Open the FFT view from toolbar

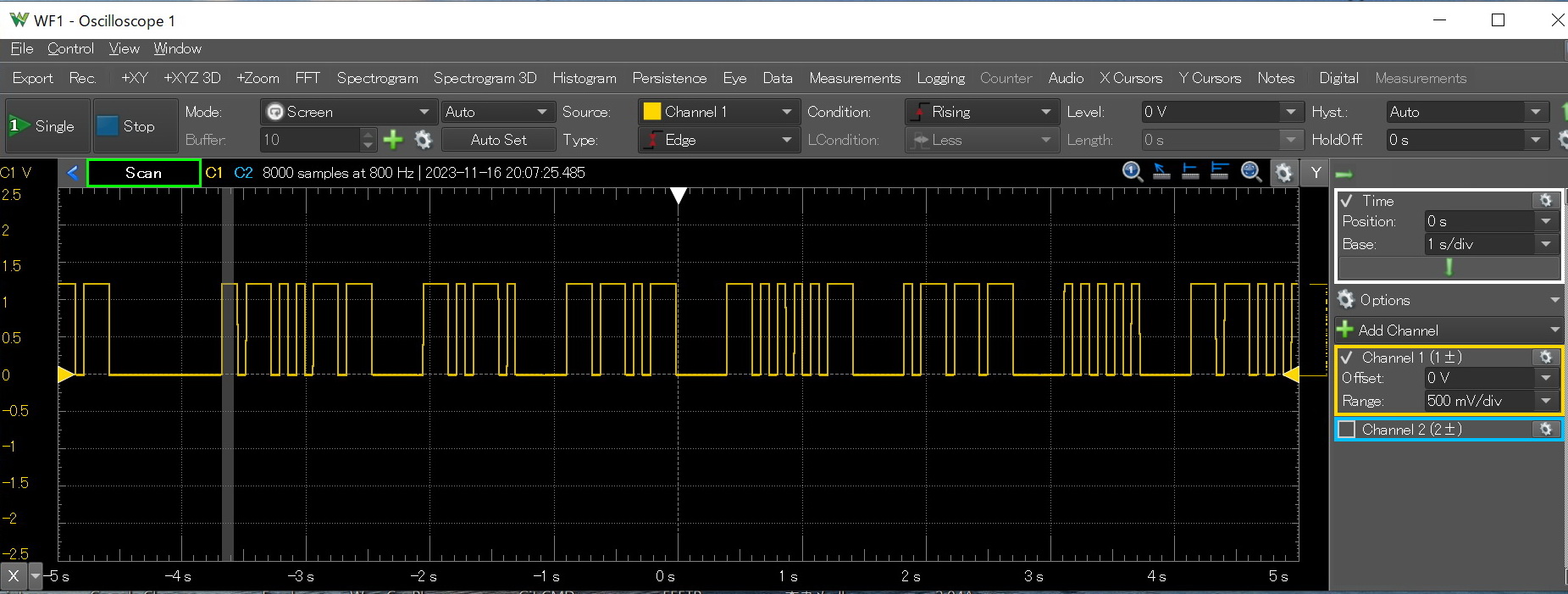point(308,78)
